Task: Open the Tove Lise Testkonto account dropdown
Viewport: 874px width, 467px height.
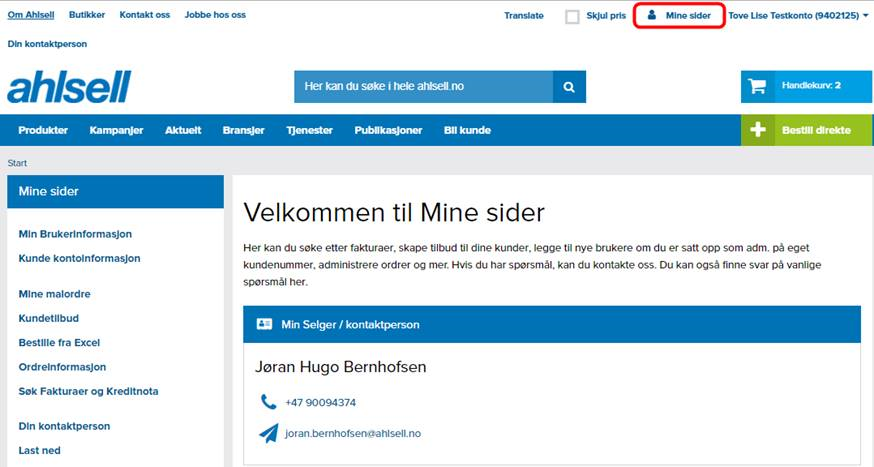Action: pyautogui.click(x=798, y=16)
